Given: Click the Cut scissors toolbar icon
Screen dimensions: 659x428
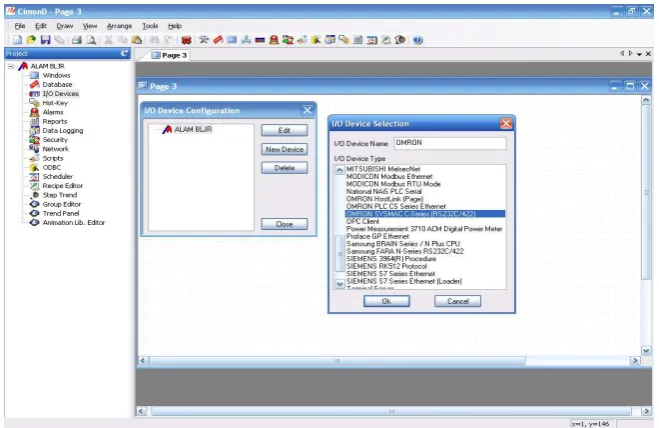Looking at the screenshot, I should click(x=108, y=40).
